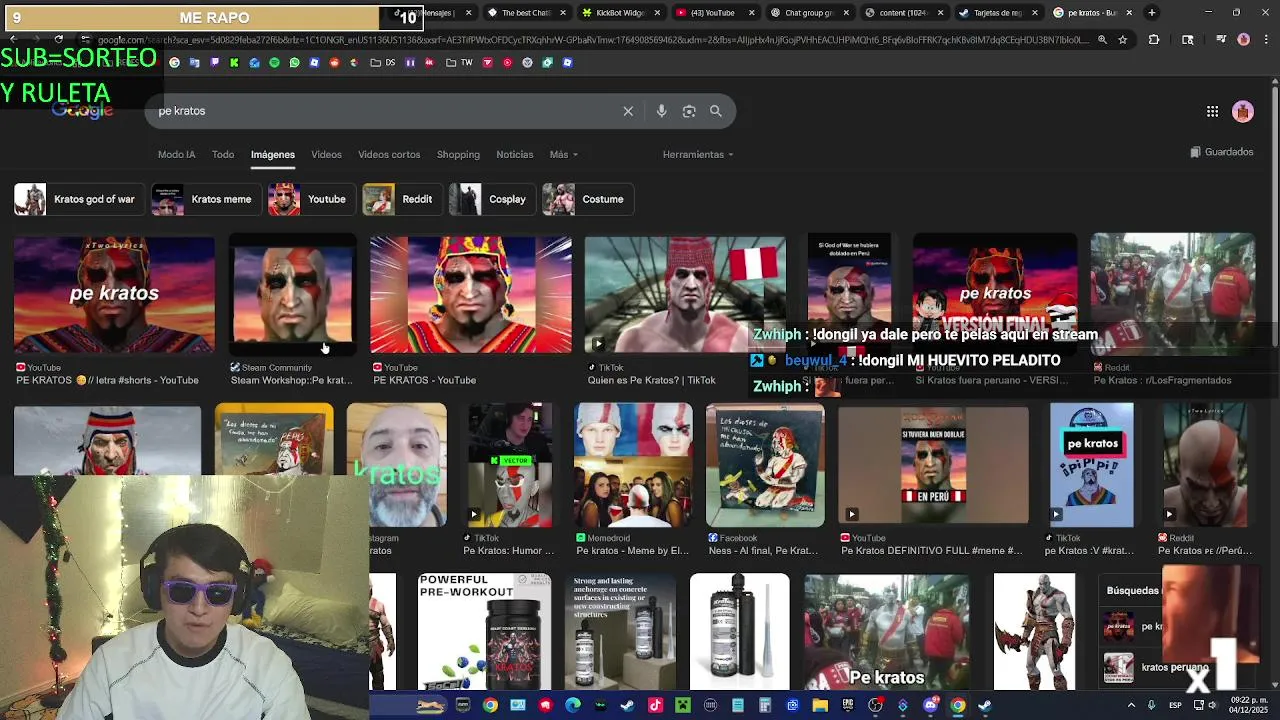1280x720 pixels.
Task: Open Pe Kratos DEFINITIVO FULL video thumbnail
Action: (x=933, y=465)
